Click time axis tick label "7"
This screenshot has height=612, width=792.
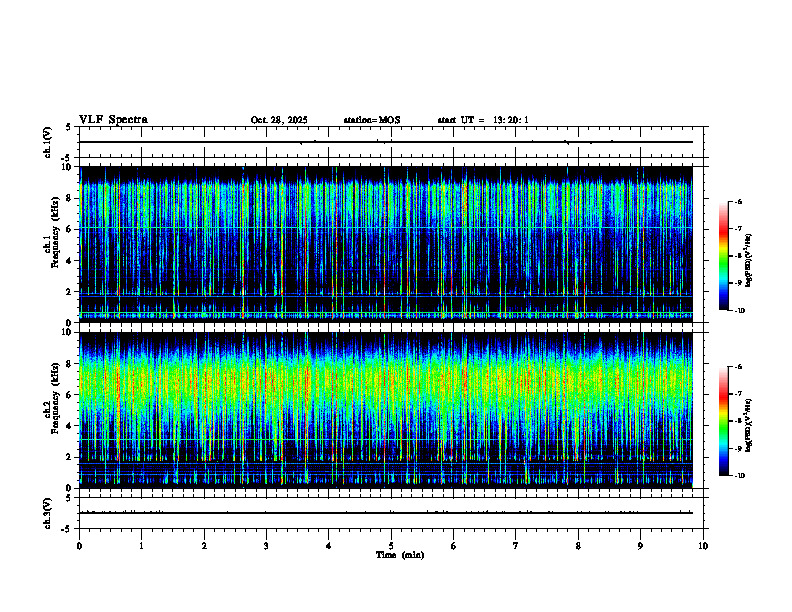pyautogui.click(x=516, y=546)
